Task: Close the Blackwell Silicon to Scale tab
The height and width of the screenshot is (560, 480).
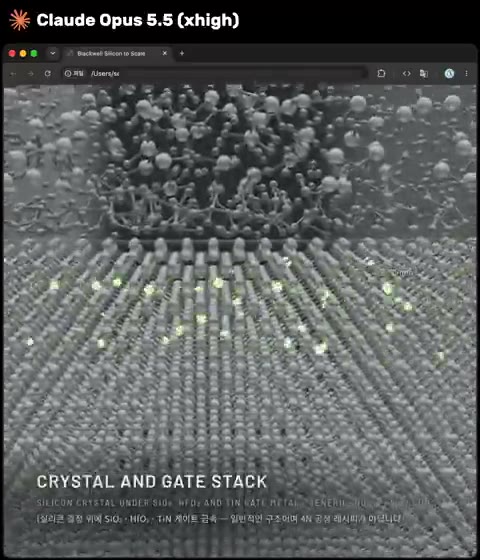Action: pos(165,53)
